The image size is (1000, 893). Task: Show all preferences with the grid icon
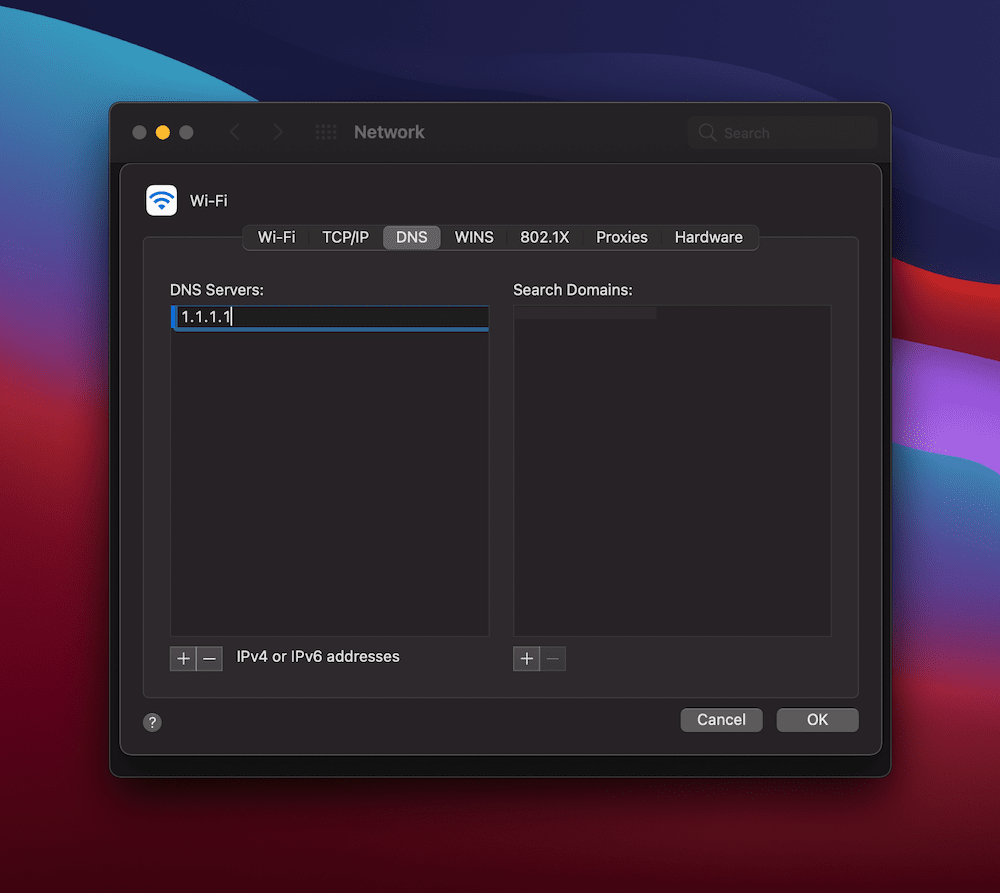[325, 132]
